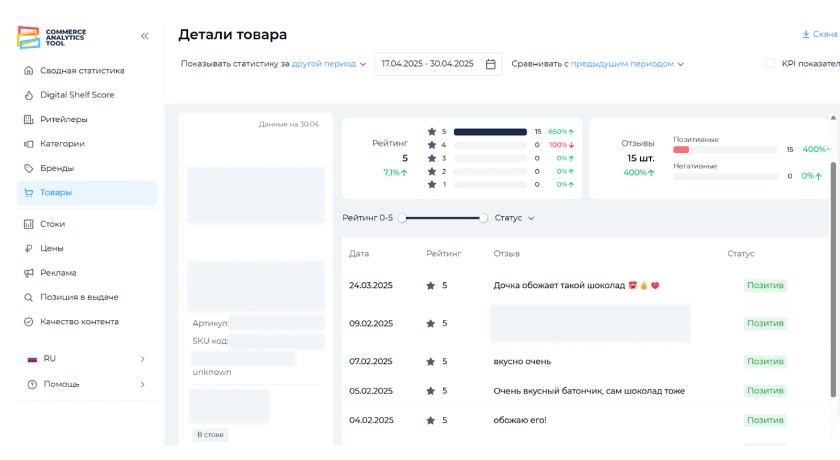Click the date range field 17.04.2025 - 30.04.2025
840x460 pixels.
438,64
